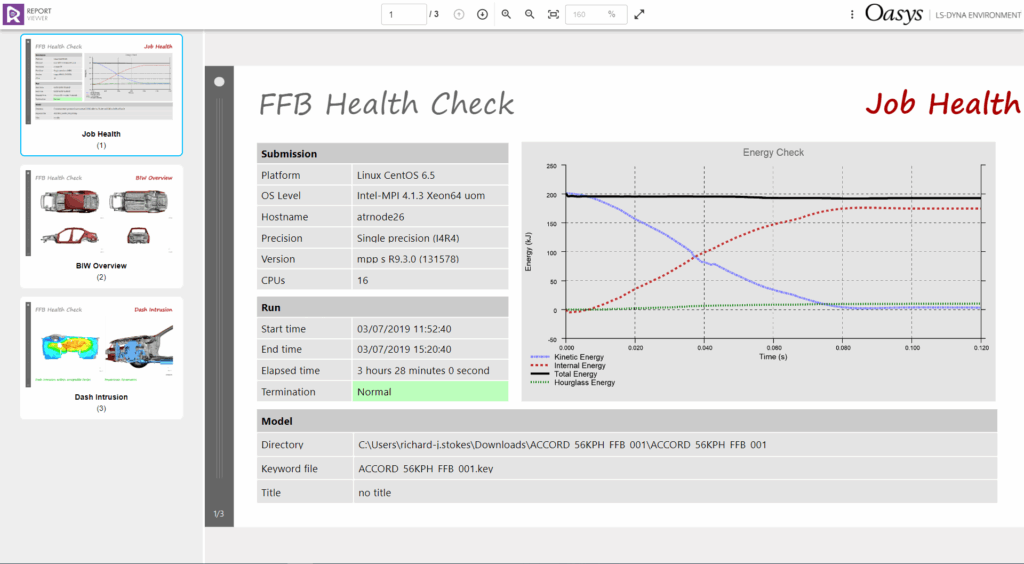Open the BIW Overview page thumbnail
This screenshot has height=564, width=1024.
click(101, 226)
